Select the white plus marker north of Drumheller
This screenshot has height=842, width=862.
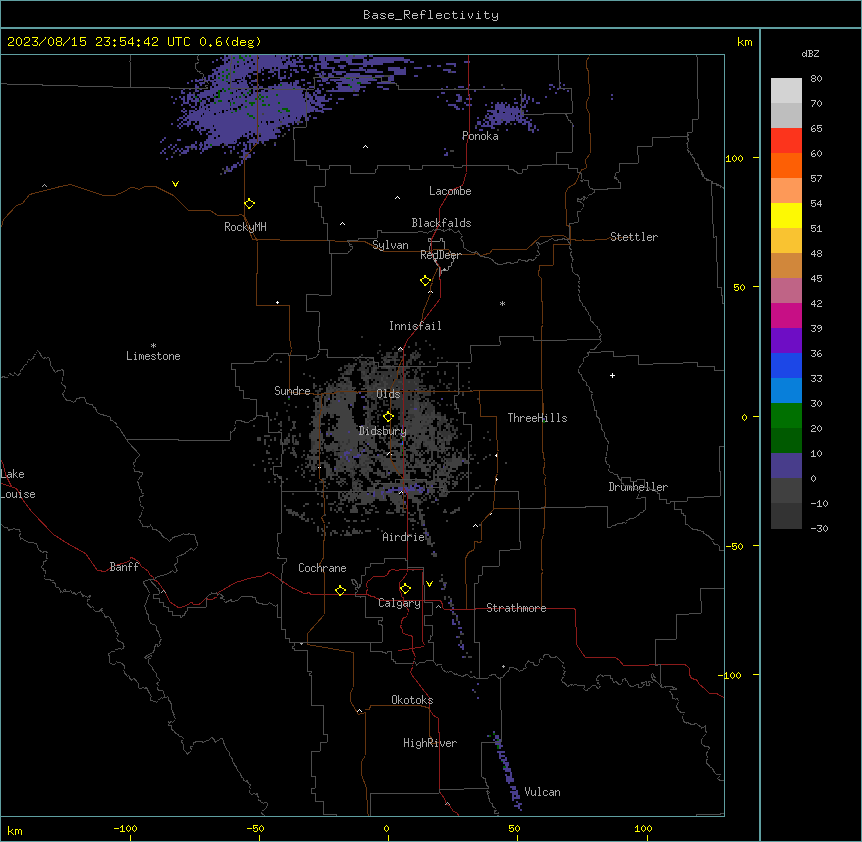612,375
